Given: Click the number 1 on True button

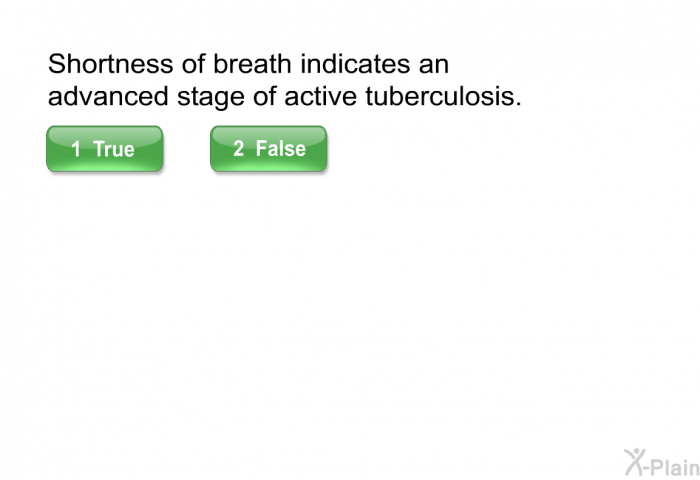Looking at the screenshot, I should pos(76,149).
